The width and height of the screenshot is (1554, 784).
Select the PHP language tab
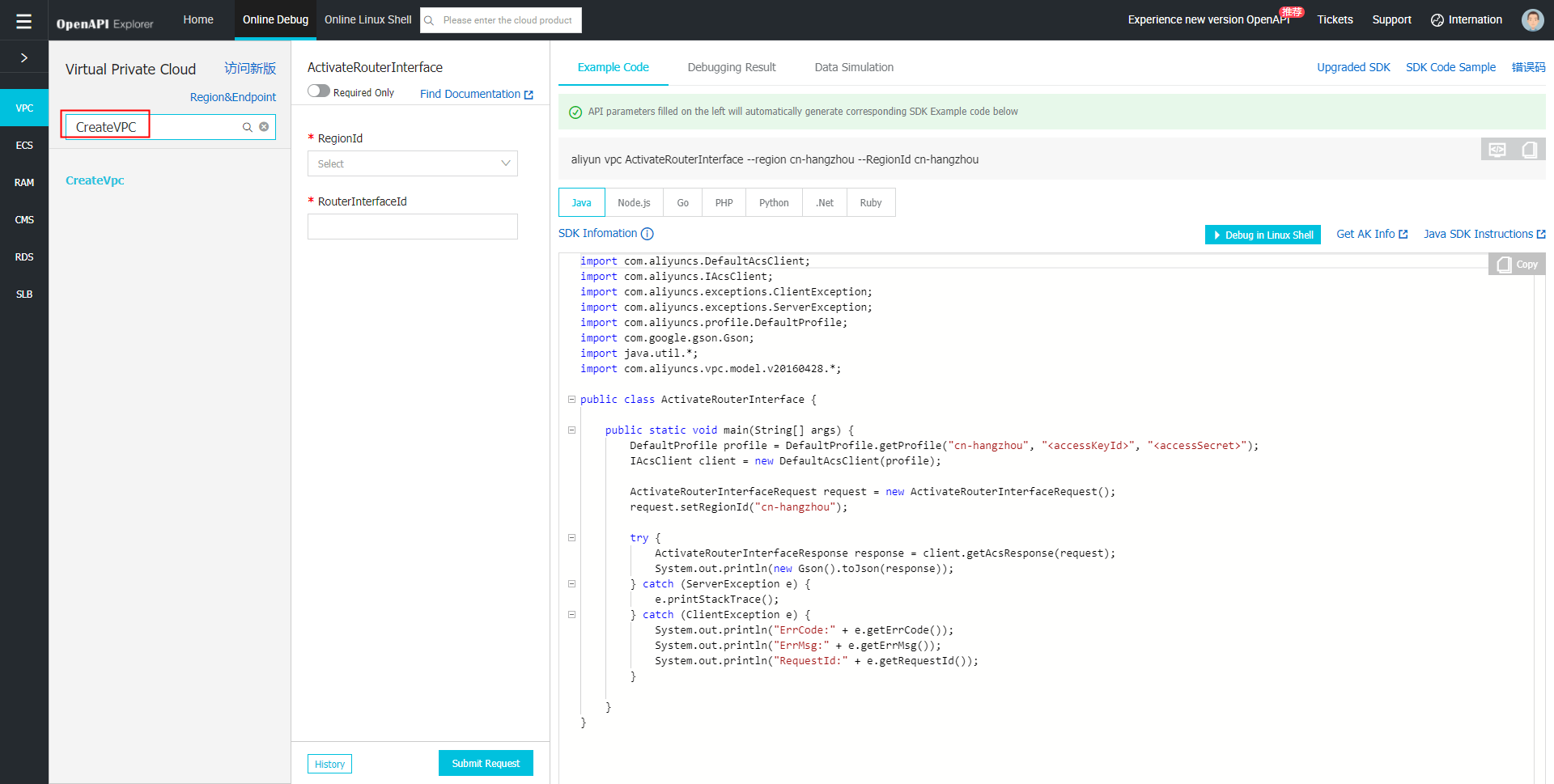click(724, 202)
